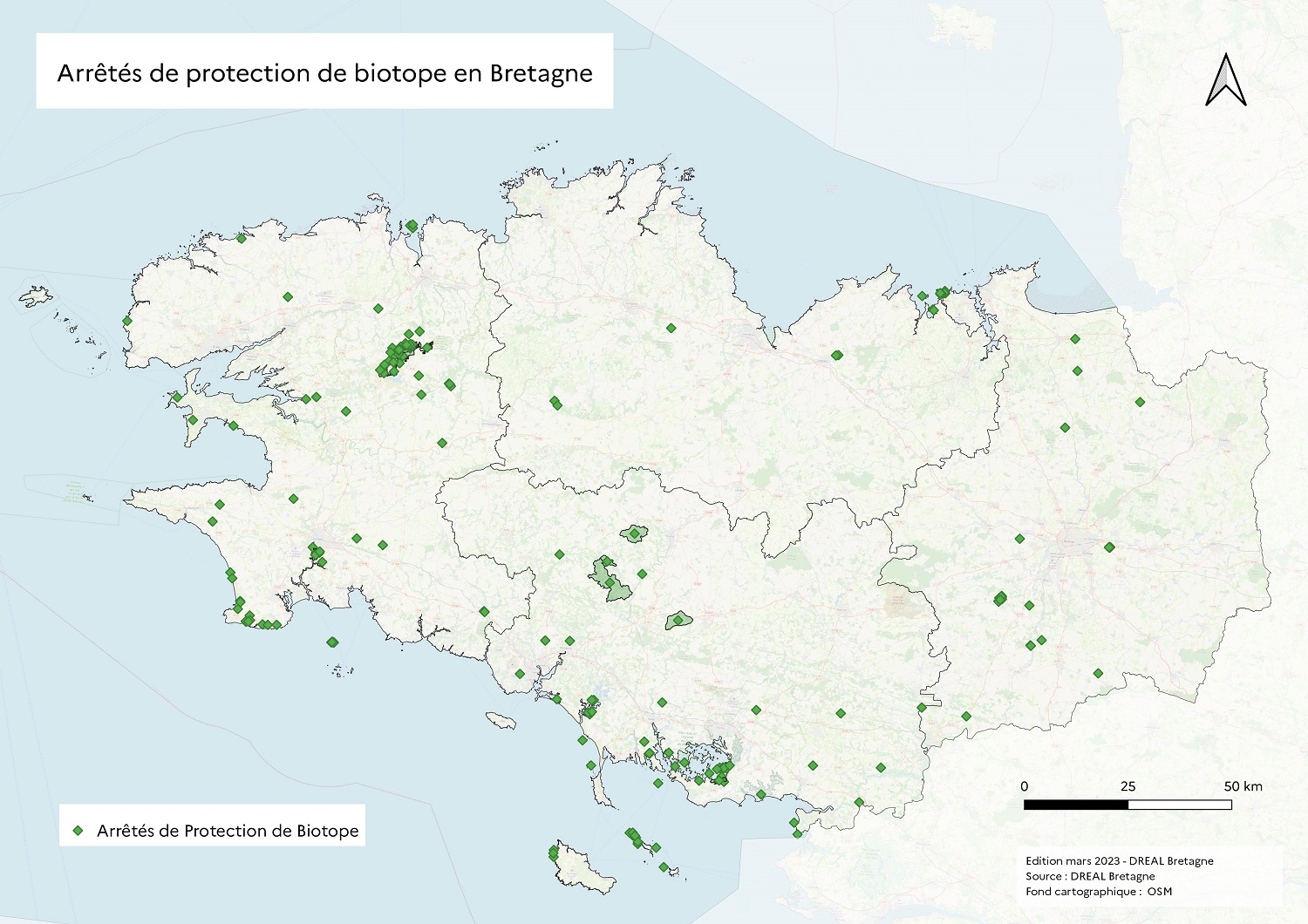Image resolution: width=1308 pixels, height=924 pixels.
Task: Click the north arrow symbol
Action: click(x=1225, y=79)
